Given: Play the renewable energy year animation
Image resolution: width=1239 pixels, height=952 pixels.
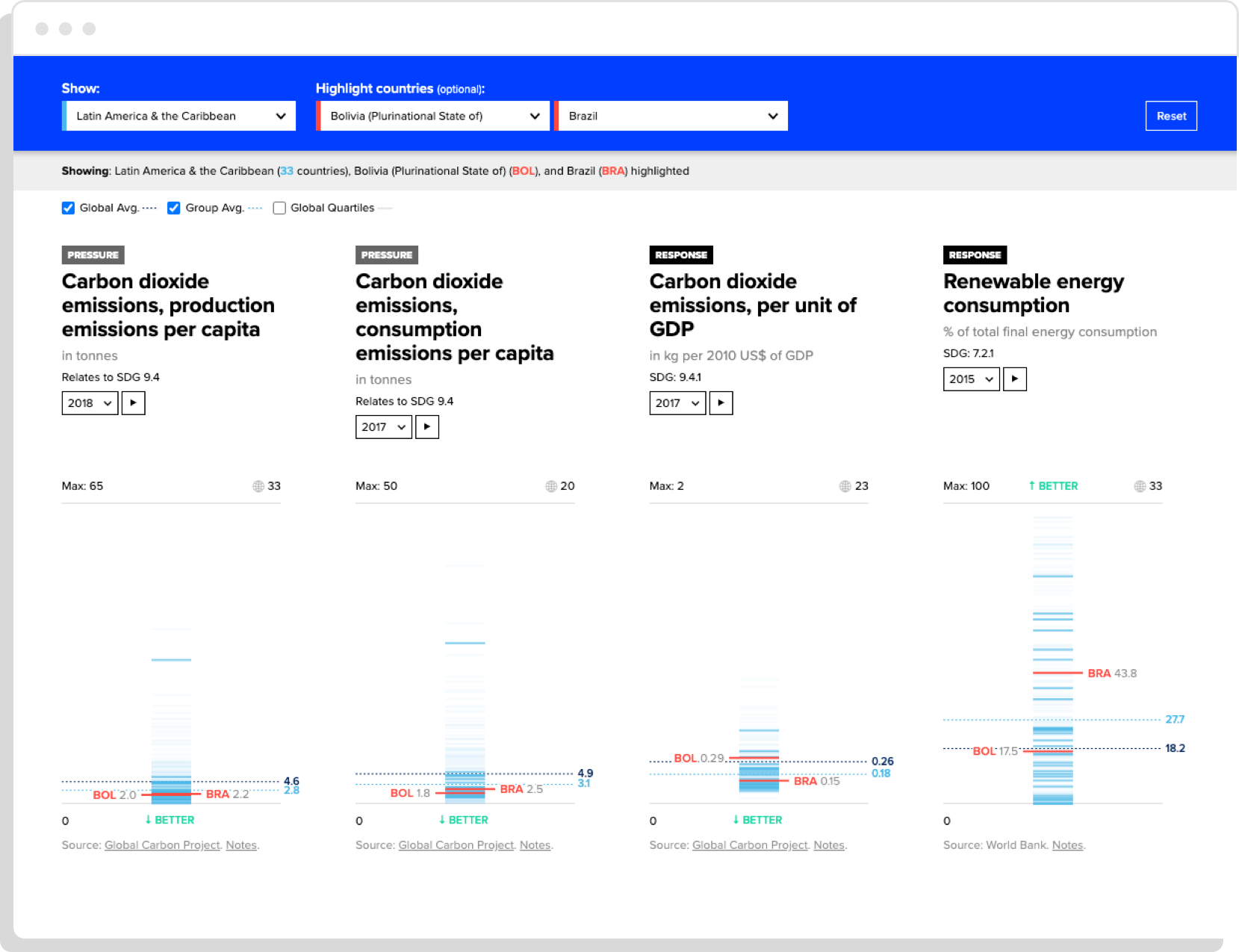Looking at the screenshot, I should tap(1014, 379).
